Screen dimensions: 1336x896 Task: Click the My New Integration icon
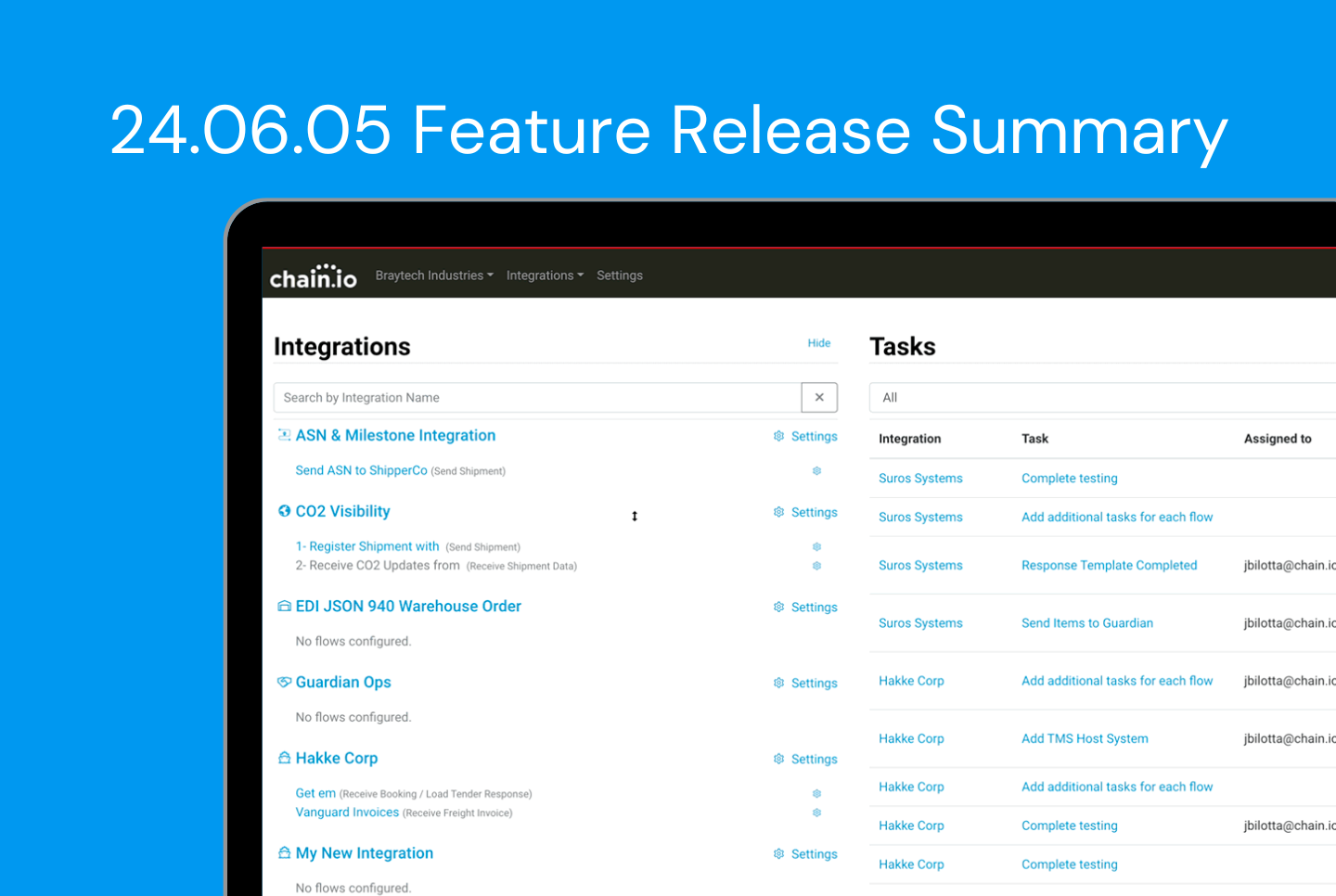(x=284, y=852)
